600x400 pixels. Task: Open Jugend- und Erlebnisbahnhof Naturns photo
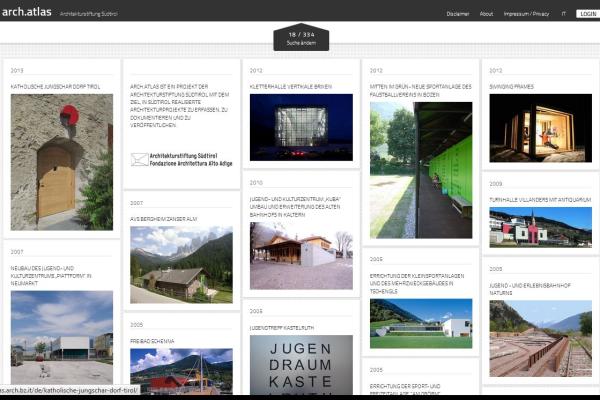tap(540, 338)
